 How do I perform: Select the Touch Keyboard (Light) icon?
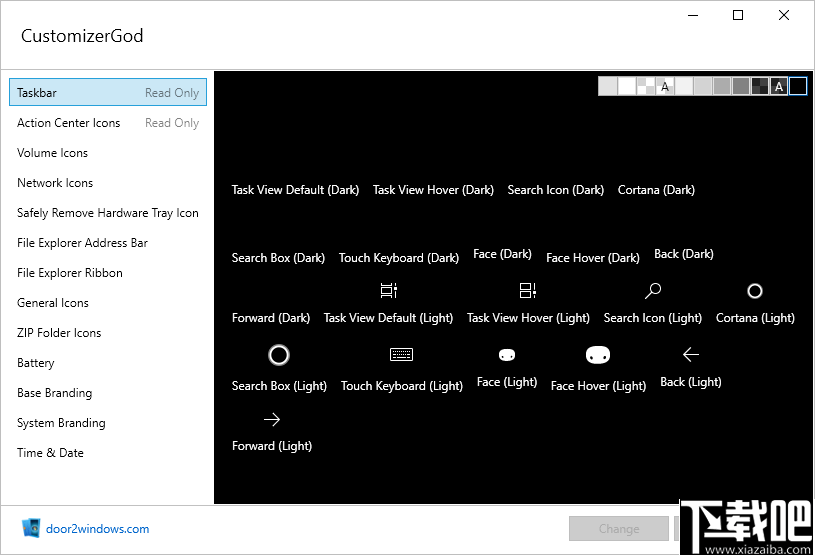(x=401, y=354)
